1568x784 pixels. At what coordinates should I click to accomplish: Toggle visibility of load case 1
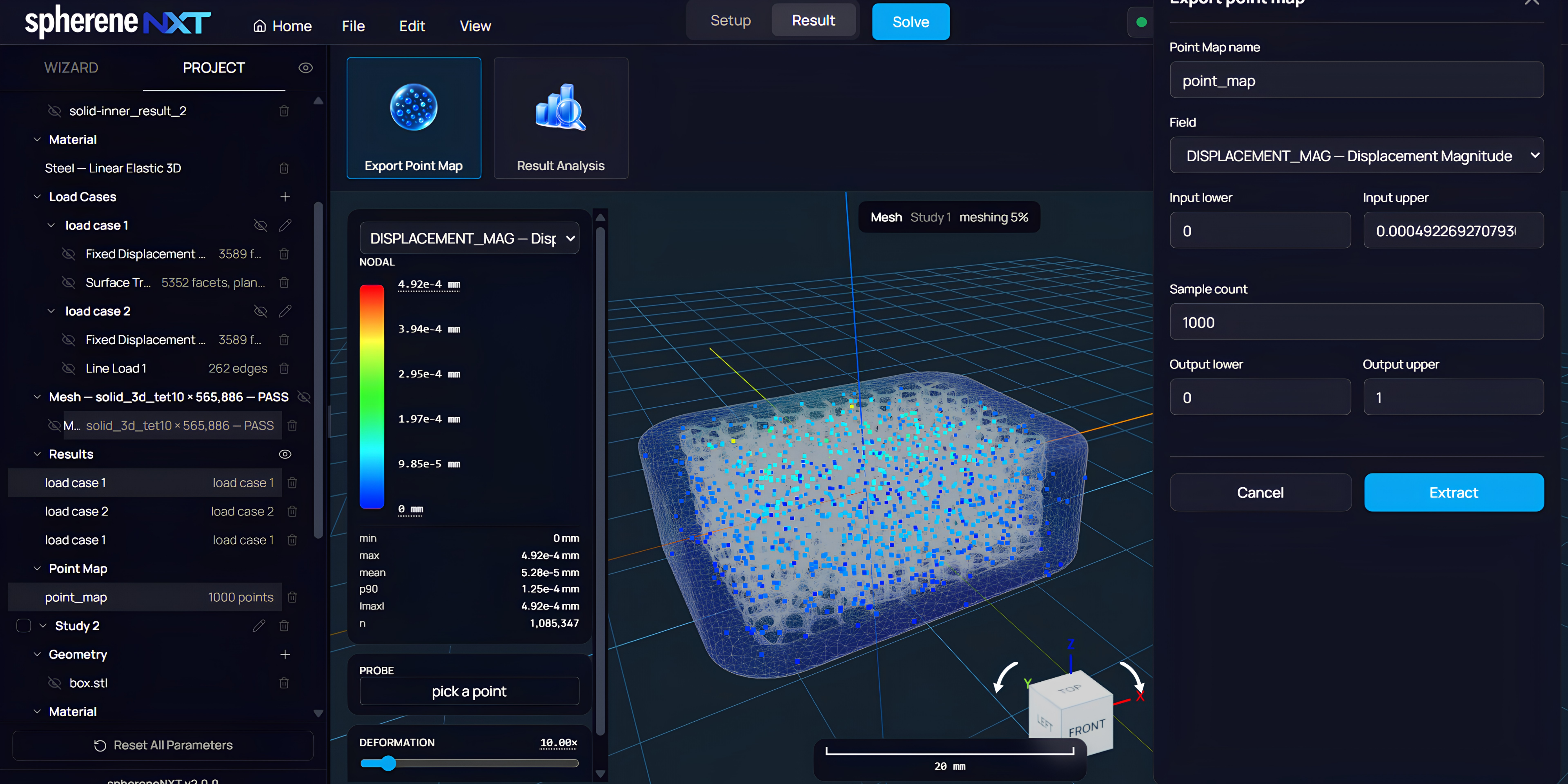tap(261, 225)
